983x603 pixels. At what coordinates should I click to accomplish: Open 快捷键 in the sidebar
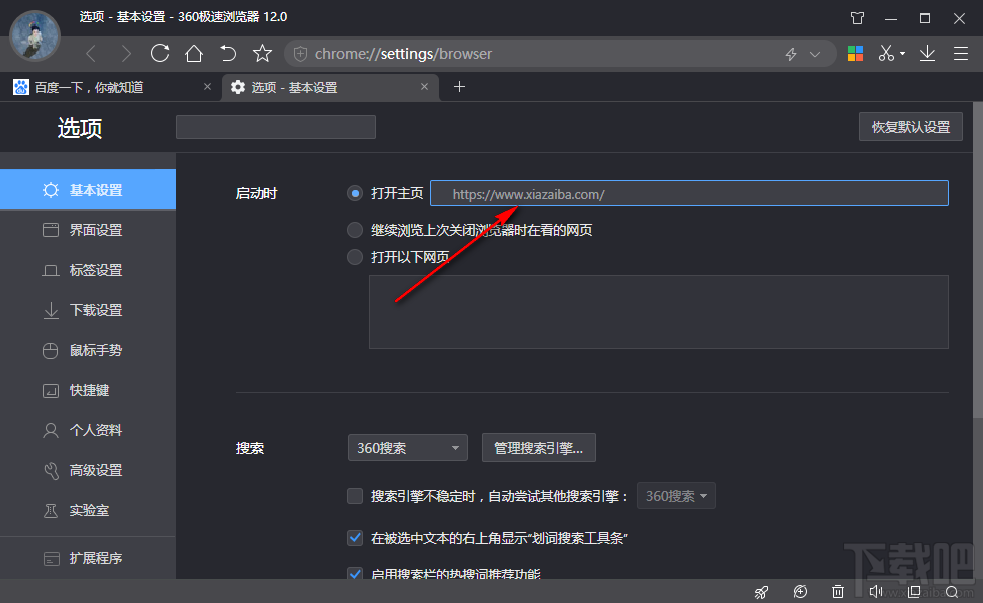pyautogui.click(x=88, y=390)
